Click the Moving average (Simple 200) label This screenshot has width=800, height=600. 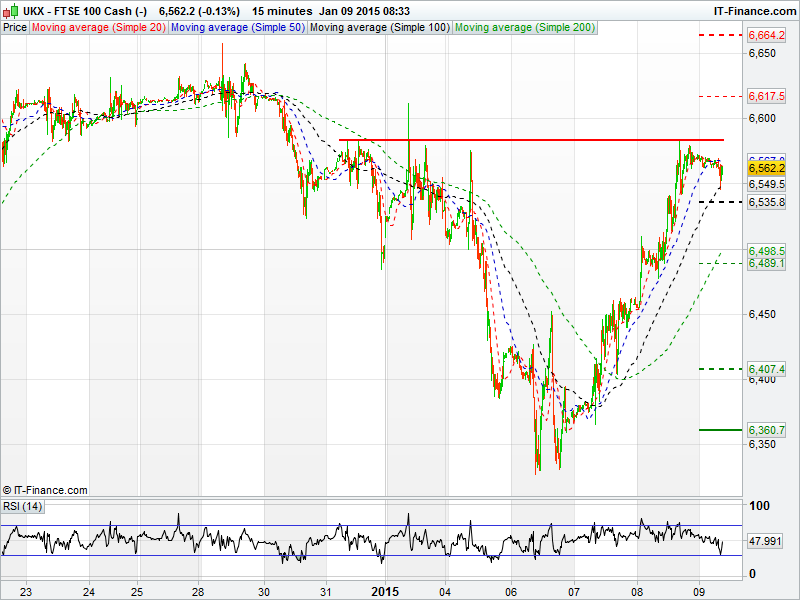click(524, 28)
